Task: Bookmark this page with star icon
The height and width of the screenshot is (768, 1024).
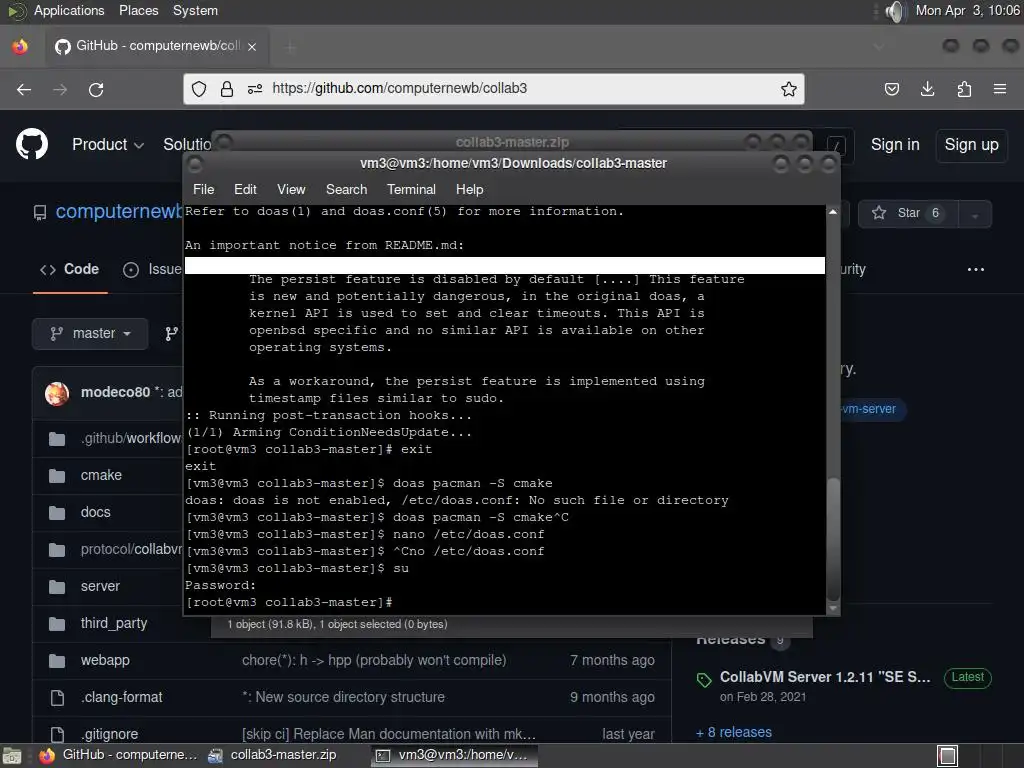Action: (789, 89)
